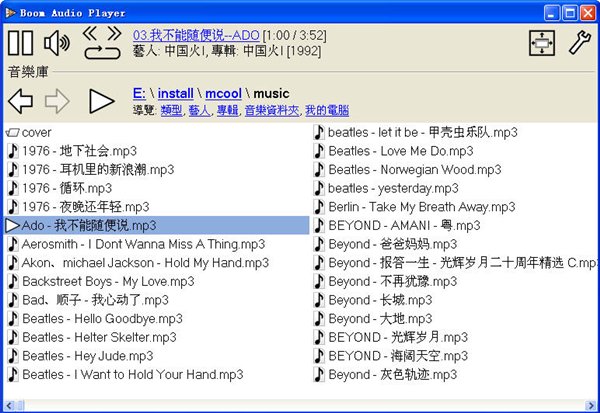
Task: Select 1976 - 循环.mp3
Action: 60,188
